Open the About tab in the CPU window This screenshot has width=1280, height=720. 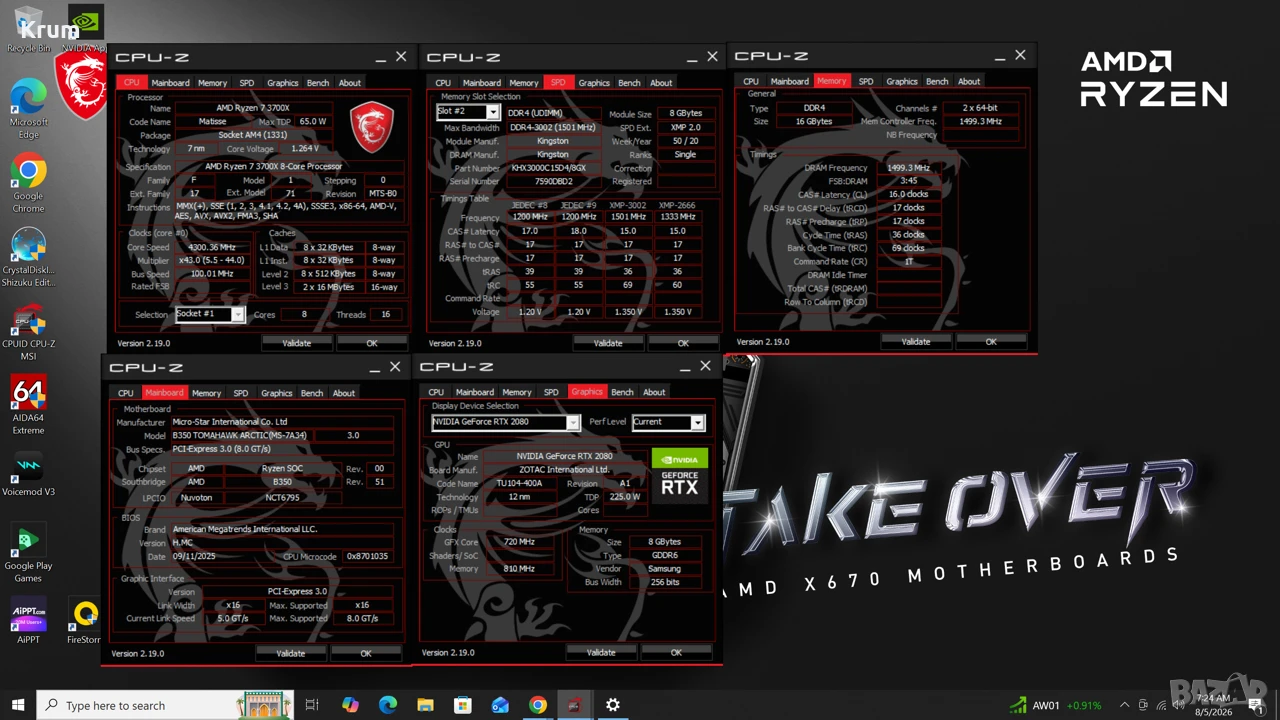point(350,83)
